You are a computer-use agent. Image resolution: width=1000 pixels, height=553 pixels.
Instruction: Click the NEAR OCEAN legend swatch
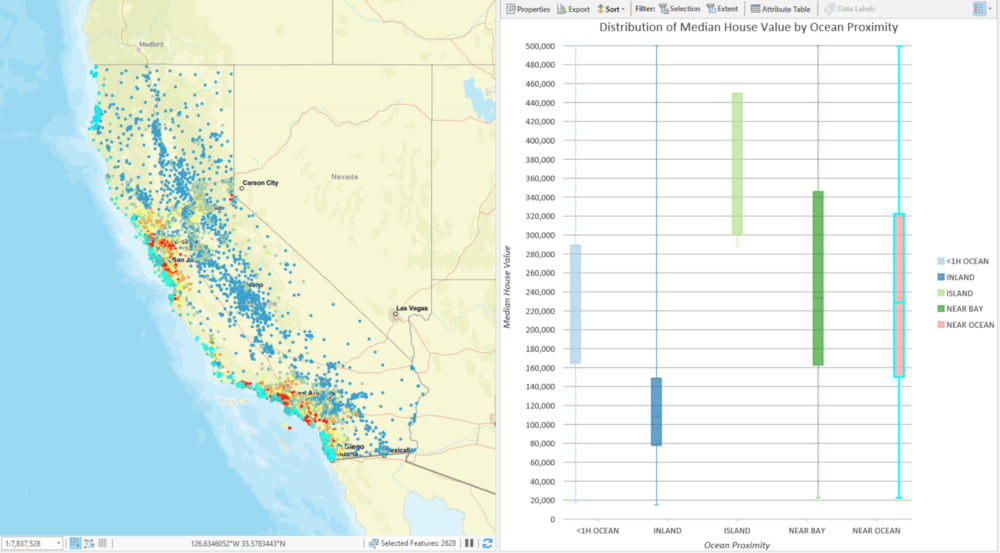(941, 325)
